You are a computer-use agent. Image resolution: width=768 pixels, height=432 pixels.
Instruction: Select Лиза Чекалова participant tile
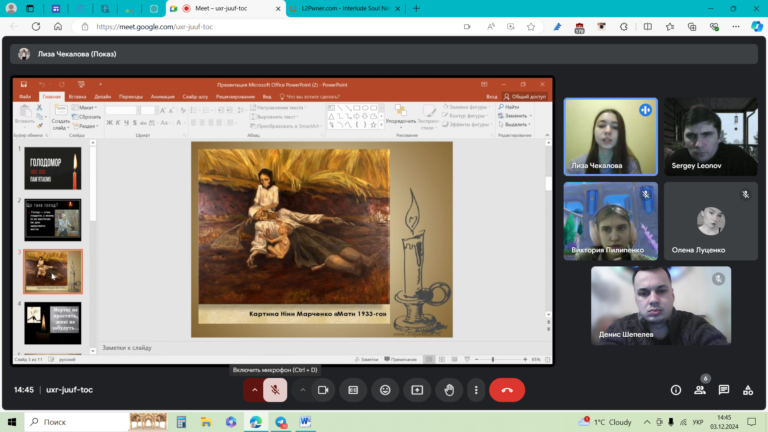point(611,137)
